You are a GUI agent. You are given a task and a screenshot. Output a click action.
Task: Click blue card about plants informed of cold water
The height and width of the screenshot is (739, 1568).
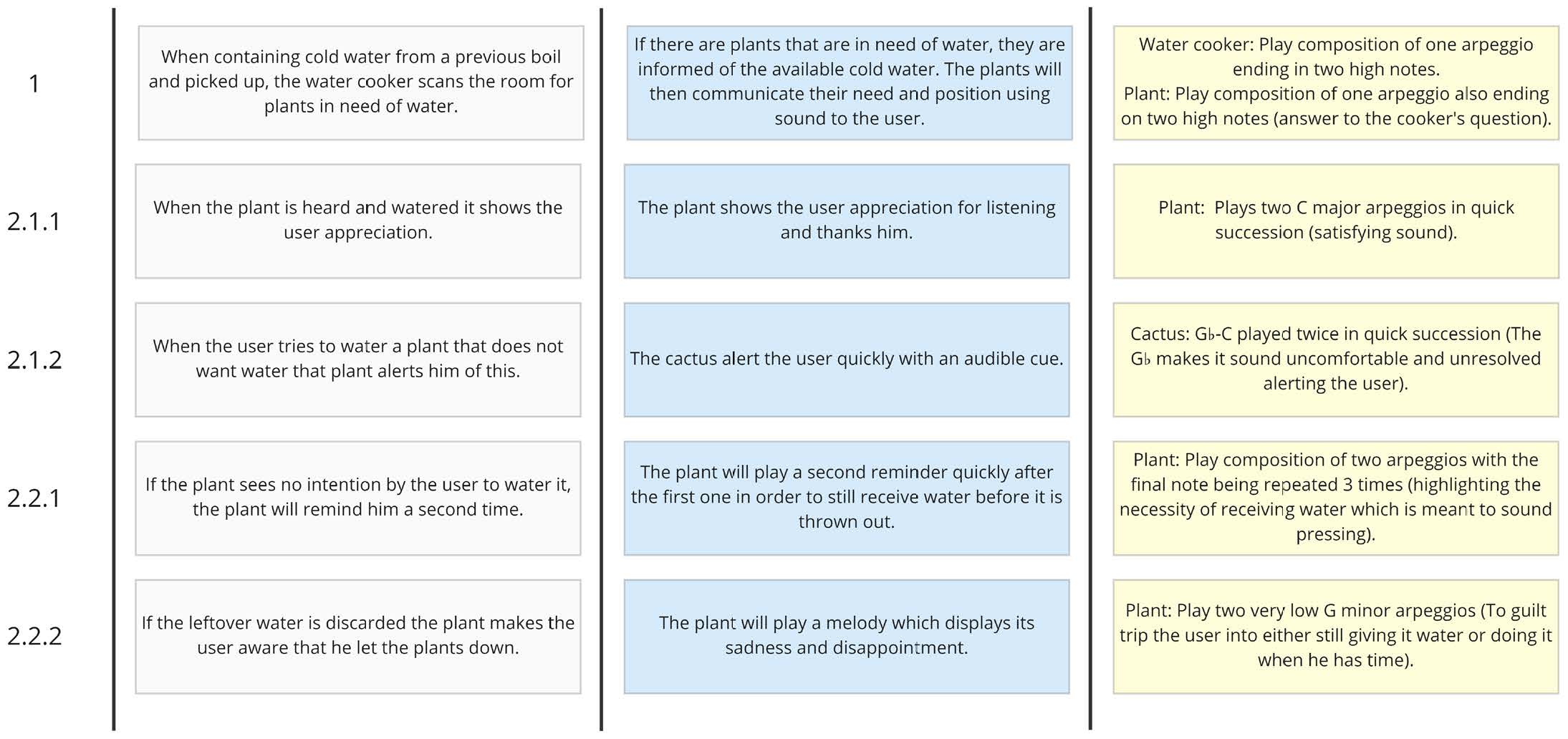(x=850, y=83)
